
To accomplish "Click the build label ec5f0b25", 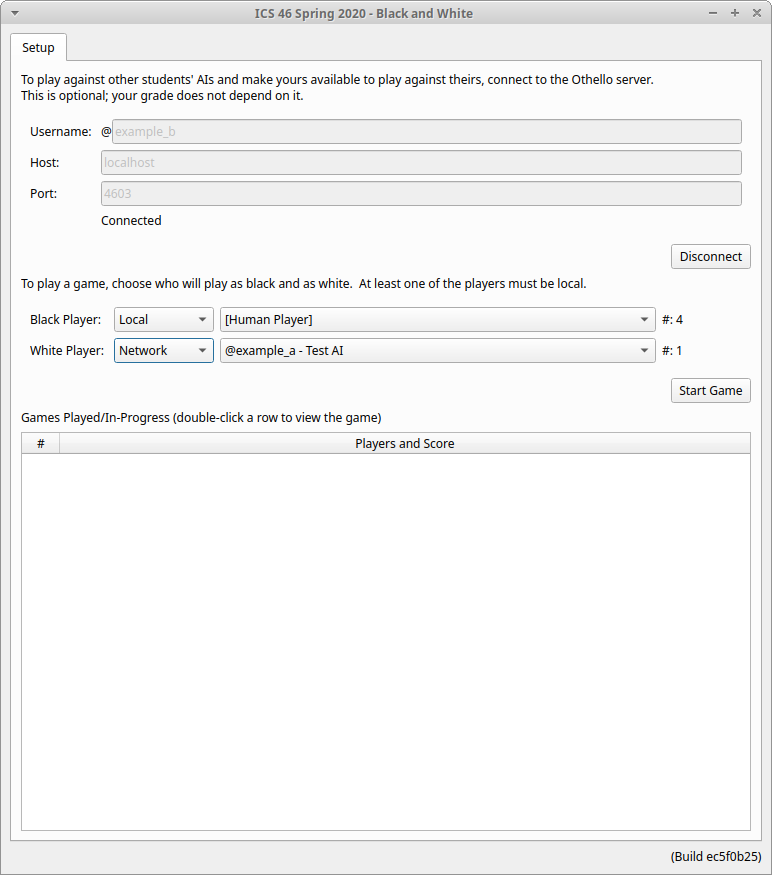I will click(716, 857).
